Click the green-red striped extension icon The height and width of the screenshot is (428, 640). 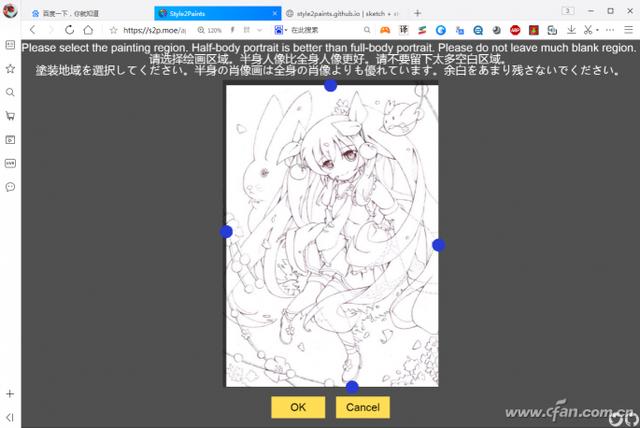point(422,30)
